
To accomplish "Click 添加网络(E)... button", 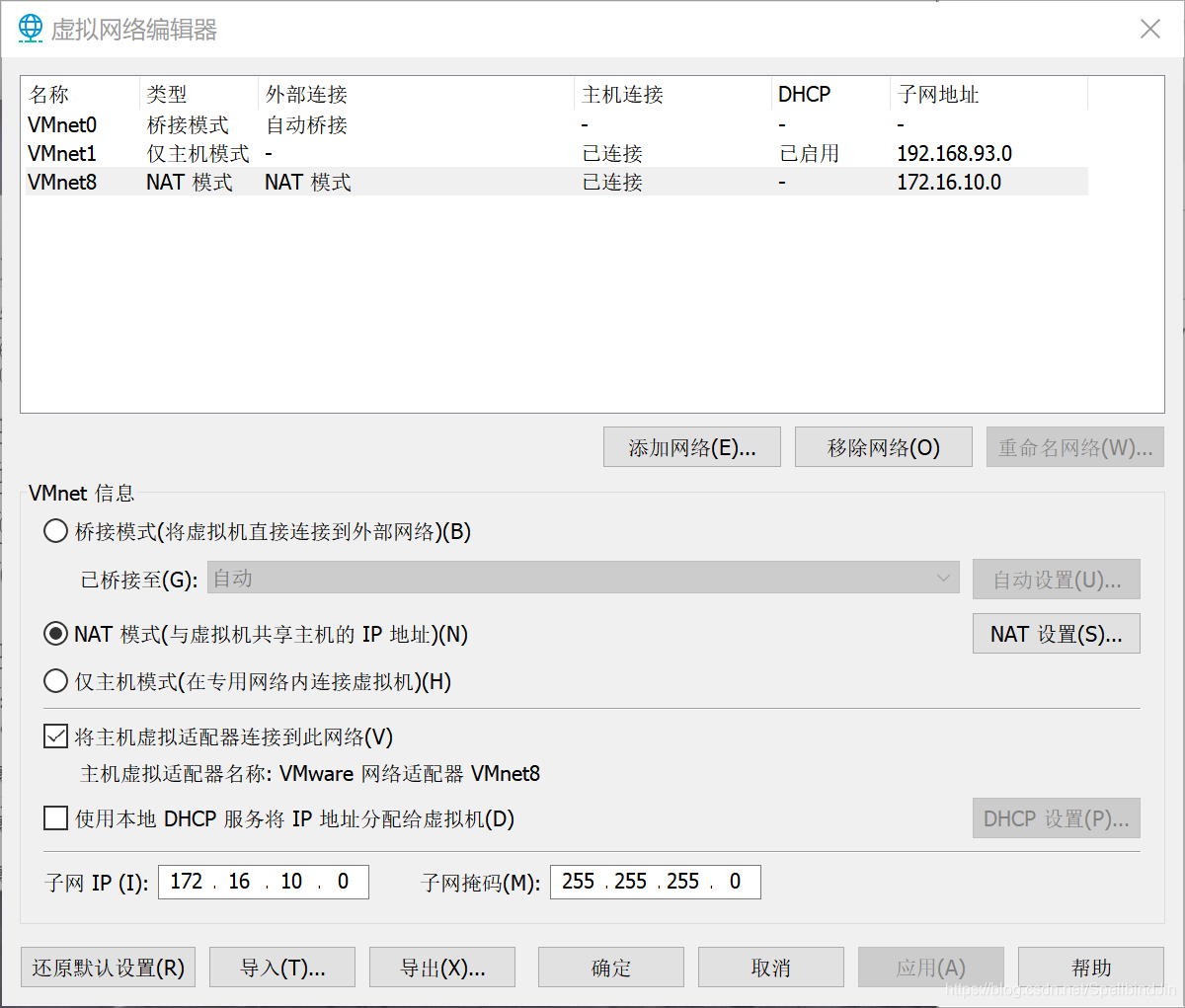I will tap(692, 447).
